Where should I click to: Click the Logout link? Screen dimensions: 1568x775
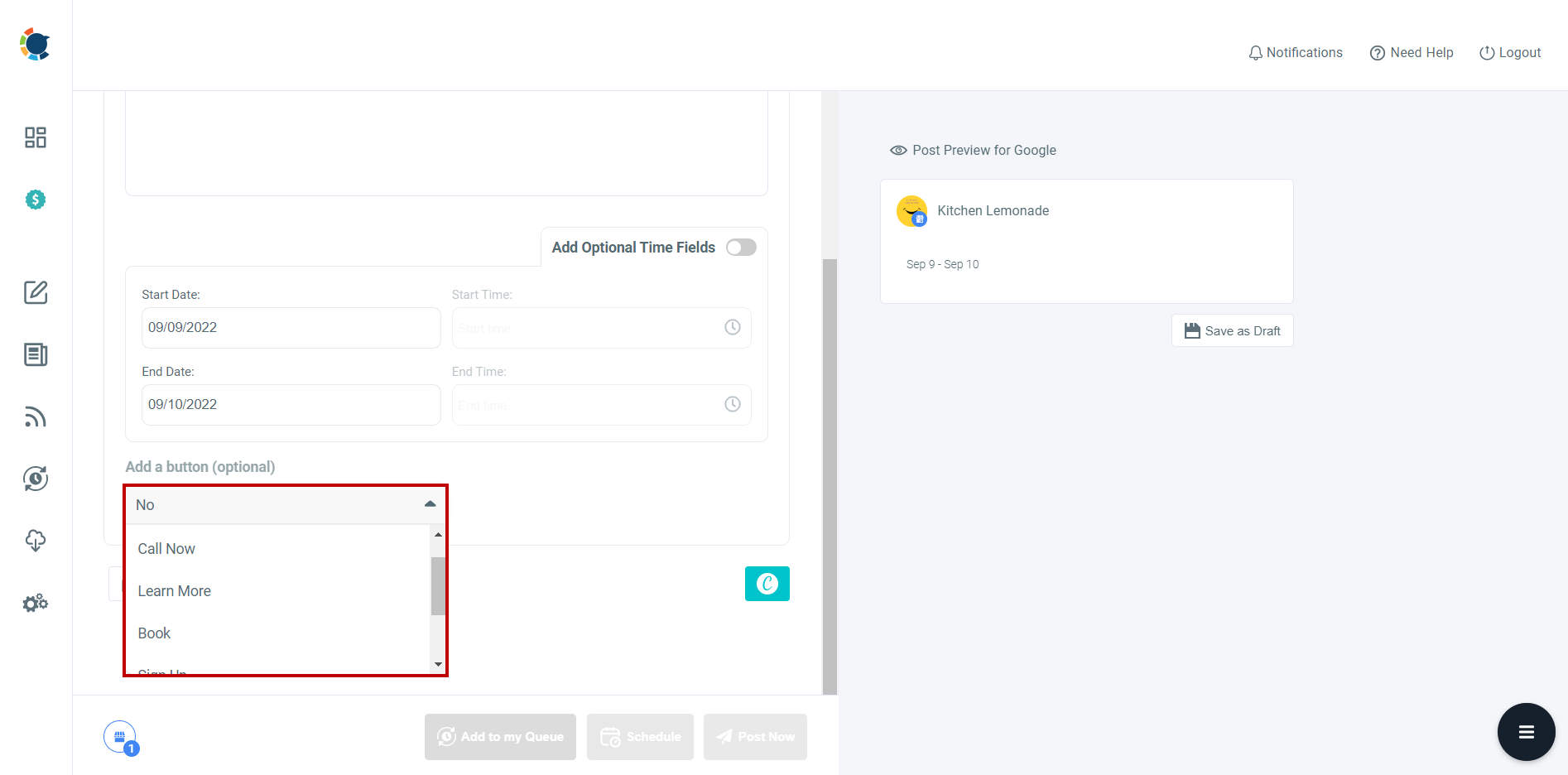1510,52
